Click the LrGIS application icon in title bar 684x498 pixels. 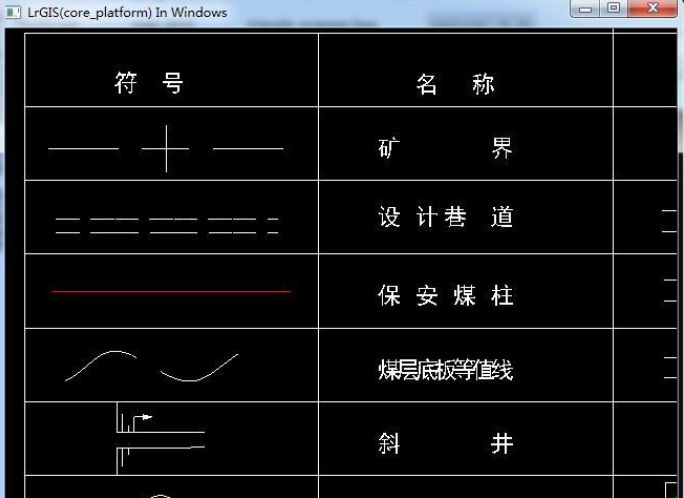[14, 12]
